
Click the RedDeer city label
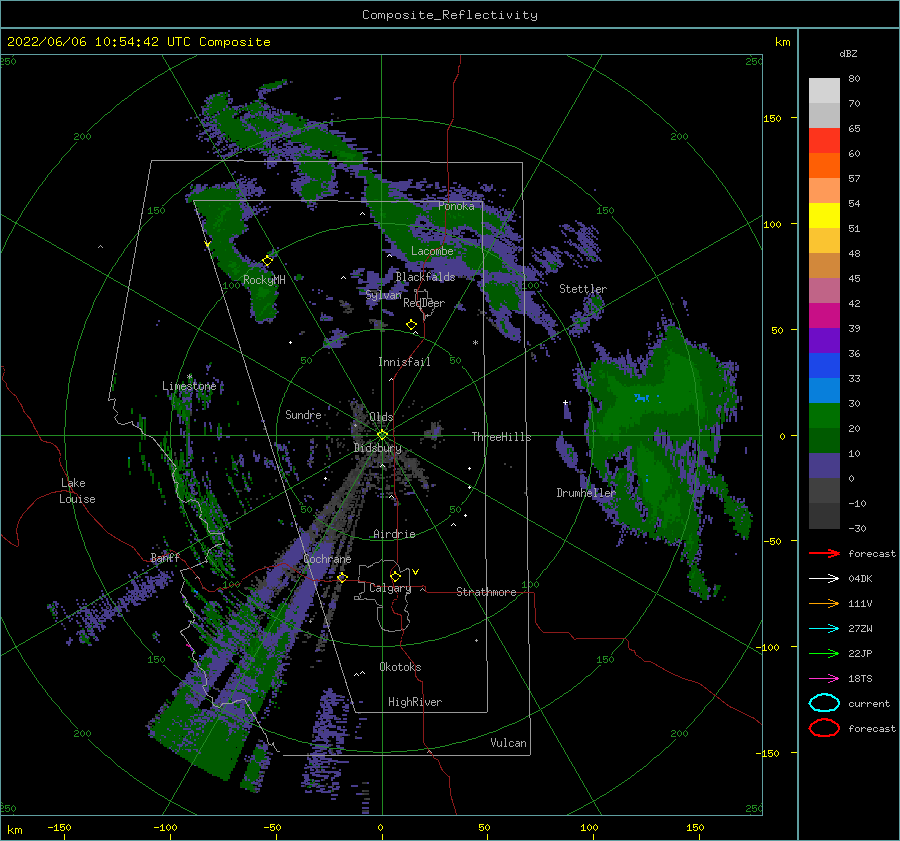[424, 303]
